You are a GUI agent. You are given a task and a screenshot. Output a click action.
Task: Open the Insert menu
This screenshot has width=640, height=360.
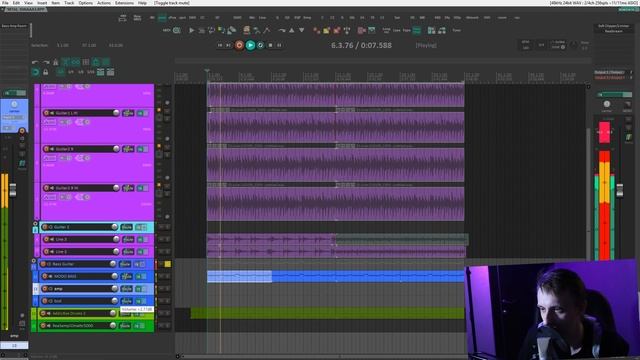[x=42, y=3]
